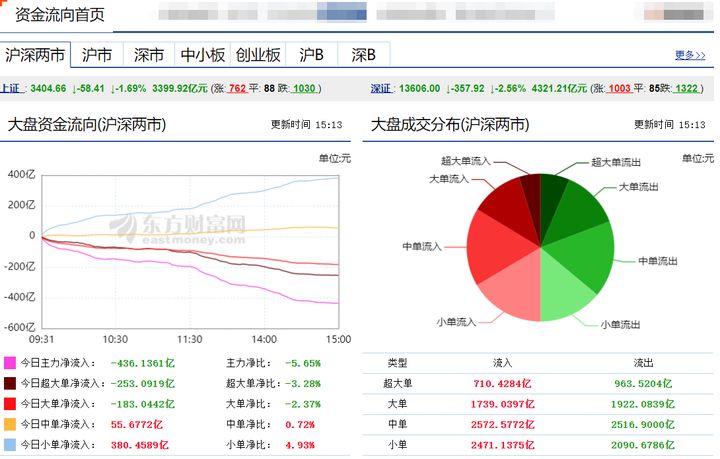Image resolution: width=720 pixels, height=459 pixels.
Task: Click the 中单流出 pie label
Action: (x=658, y=261)
